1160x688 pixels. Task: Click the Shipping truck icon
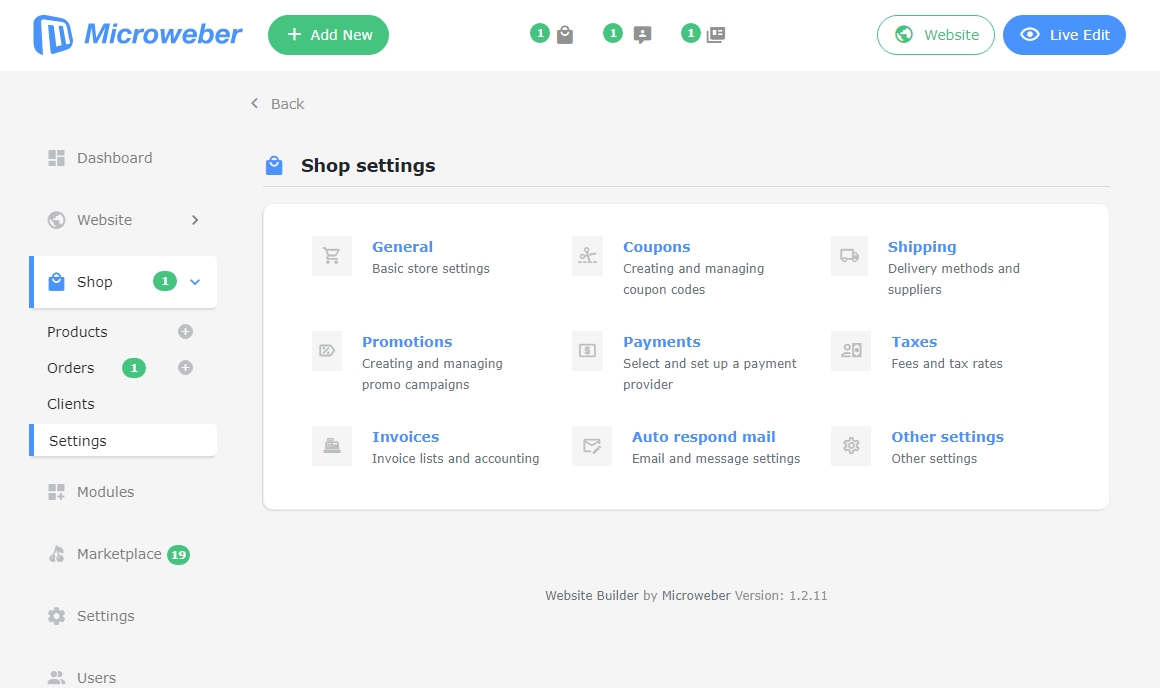click(849, 256)
